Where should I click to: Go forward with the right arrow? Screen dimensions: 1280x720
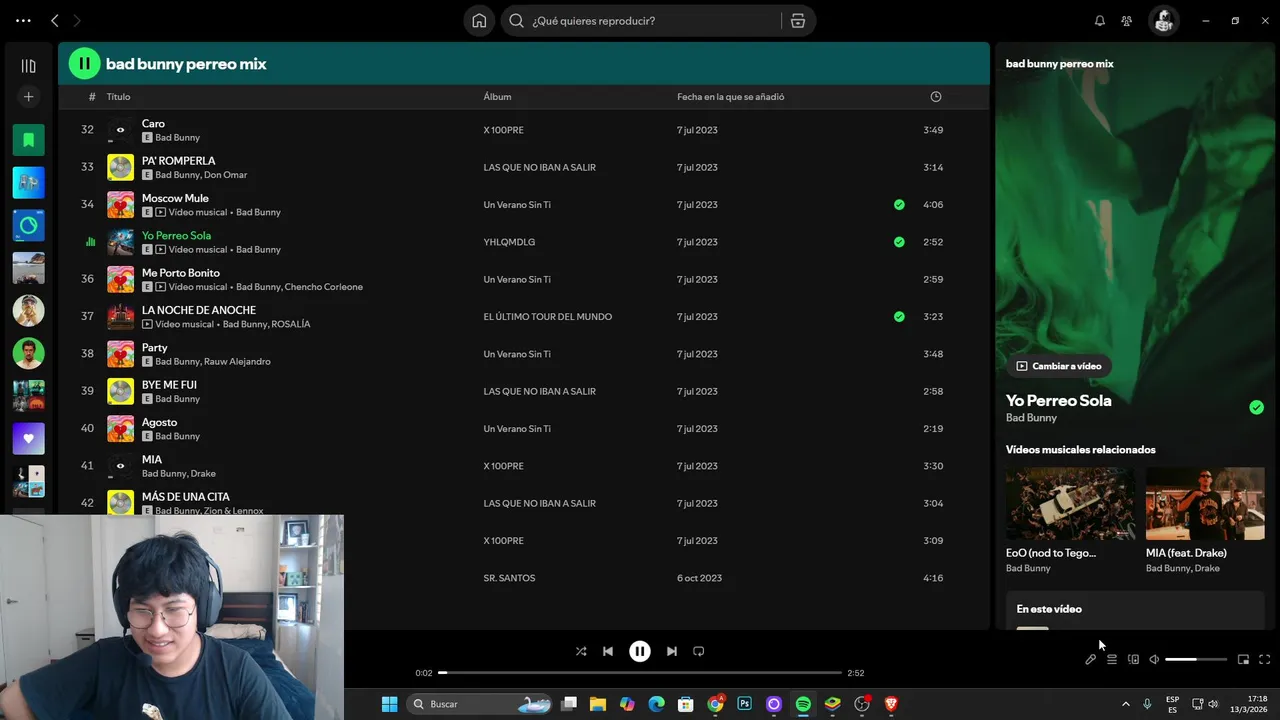[x=76, y=20]
